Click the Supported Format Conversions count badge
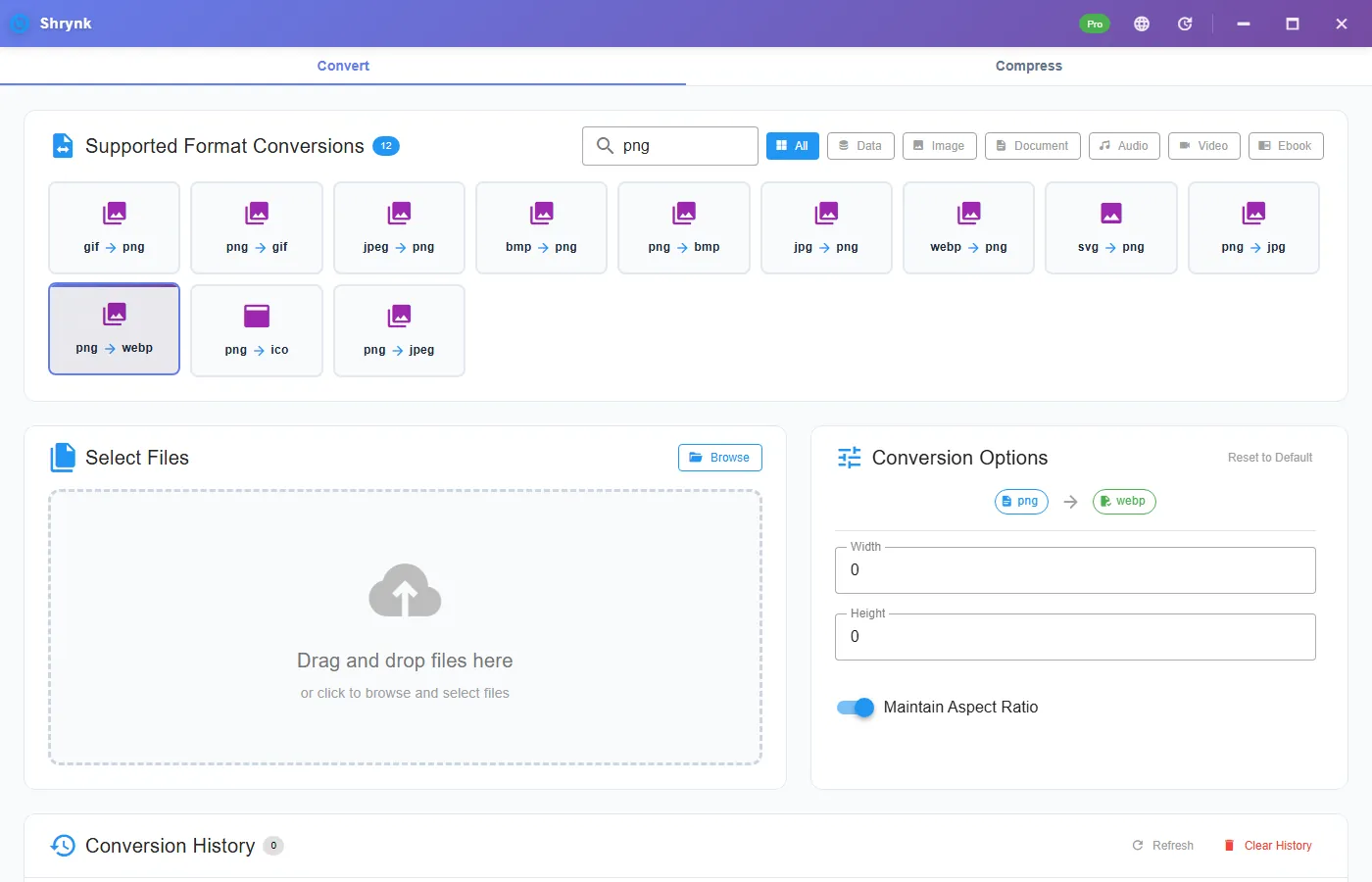 386,146
